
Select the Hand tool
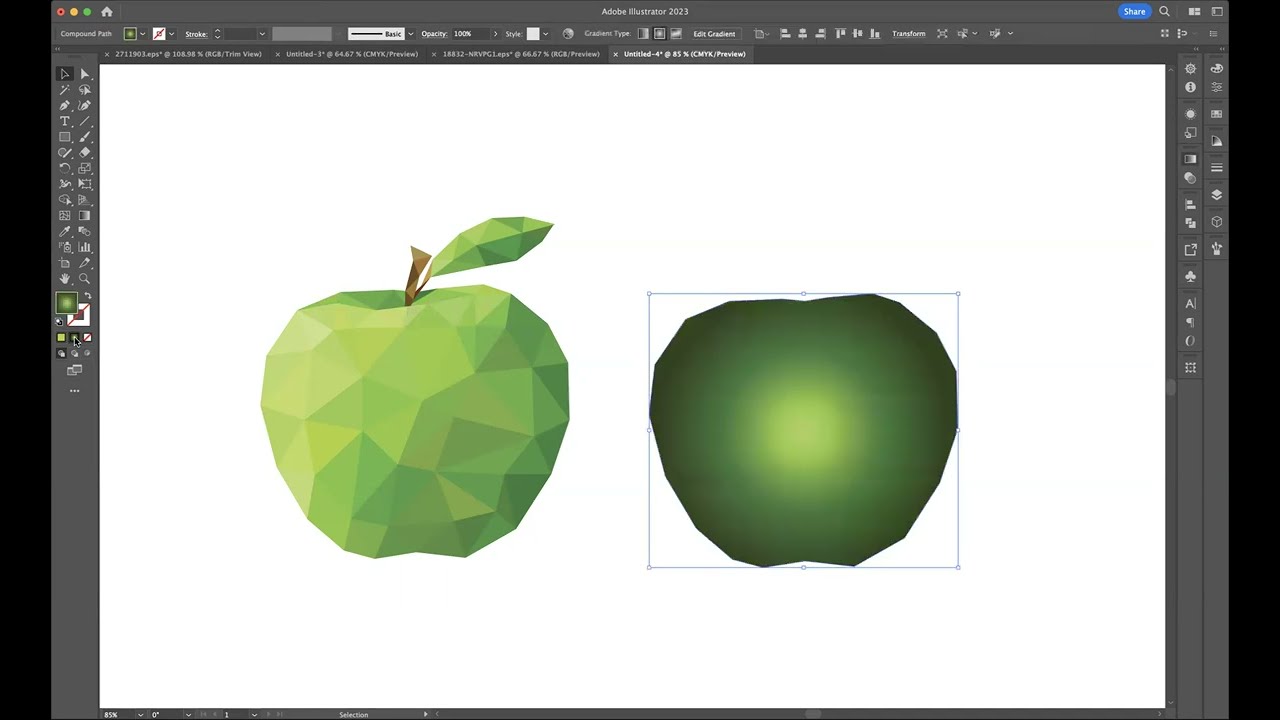[x=65, y=279]
